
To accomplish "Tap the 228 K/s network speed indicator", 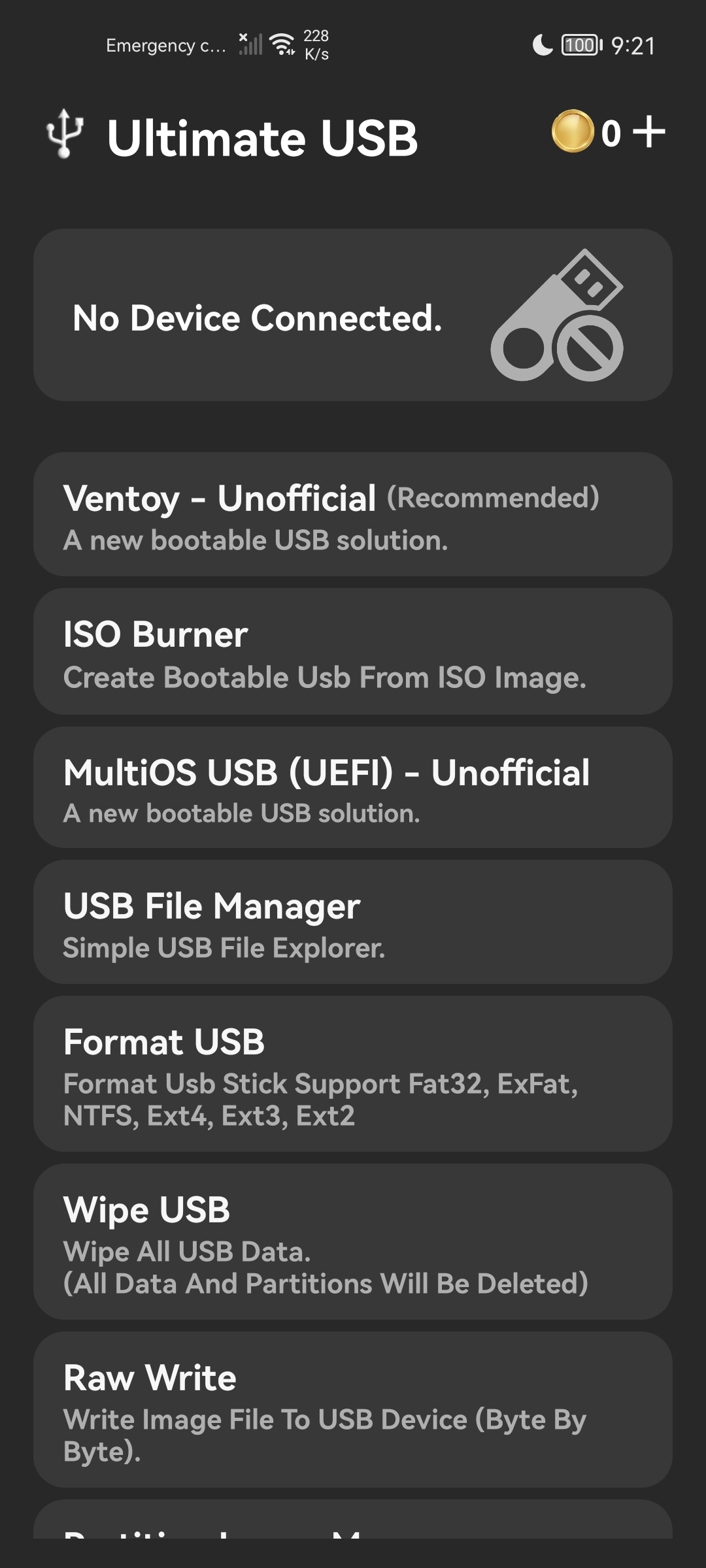I will [x=315, y=44].
